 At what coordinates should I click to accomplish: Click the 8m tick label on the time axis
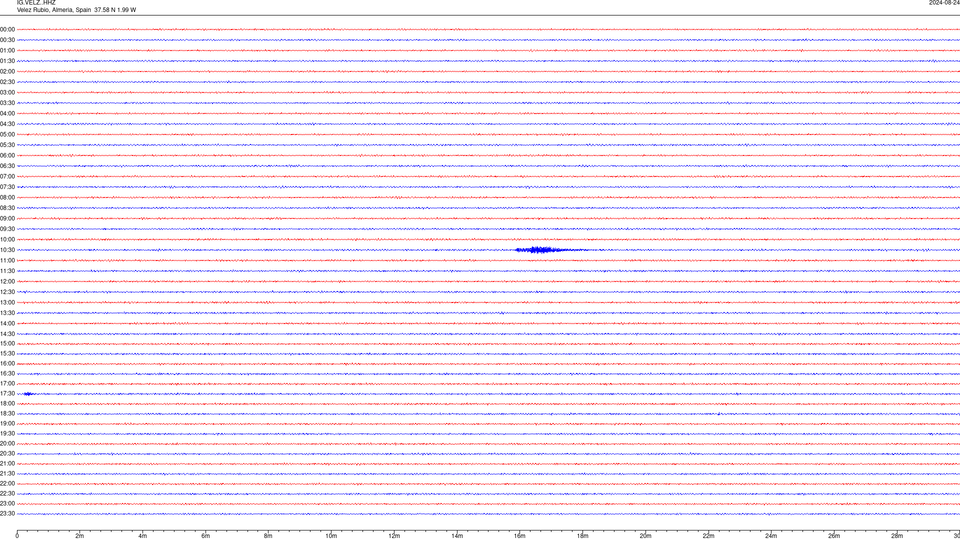point(268,536)
